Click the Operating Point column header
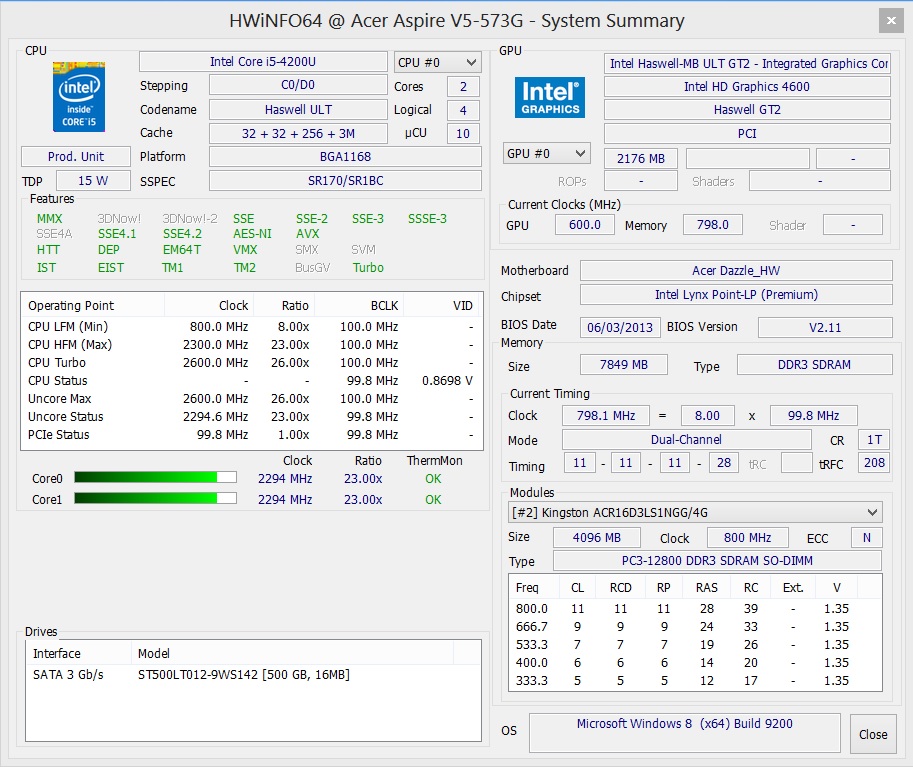913x767 pixels. [93, 305]
